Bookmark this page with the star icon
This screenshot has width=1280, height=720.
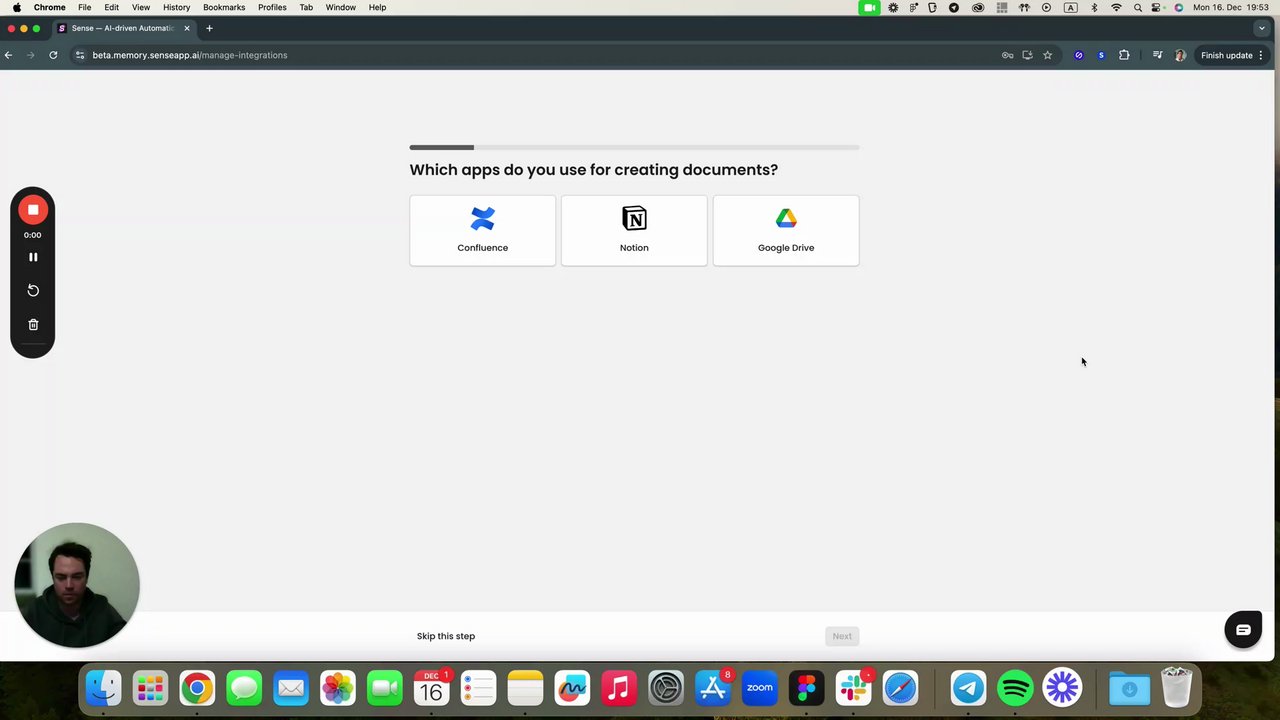coord(1047,55)
